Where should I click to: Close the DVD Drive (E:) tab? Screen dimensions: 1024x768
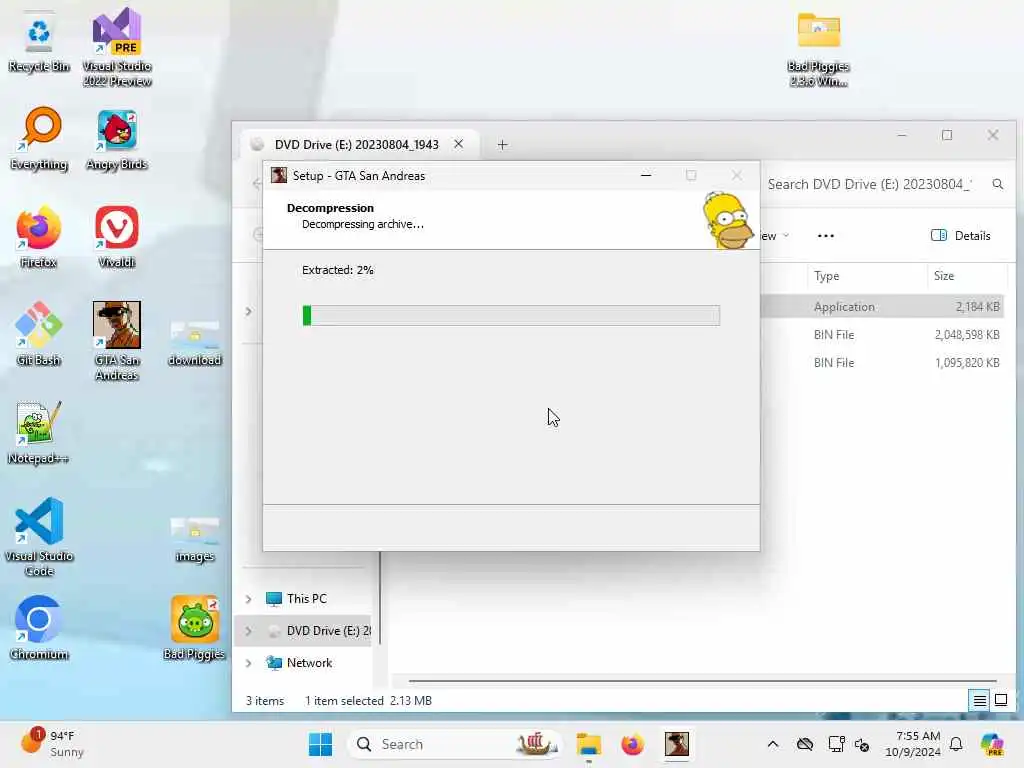pyautogui.click(x=458, y=144)
